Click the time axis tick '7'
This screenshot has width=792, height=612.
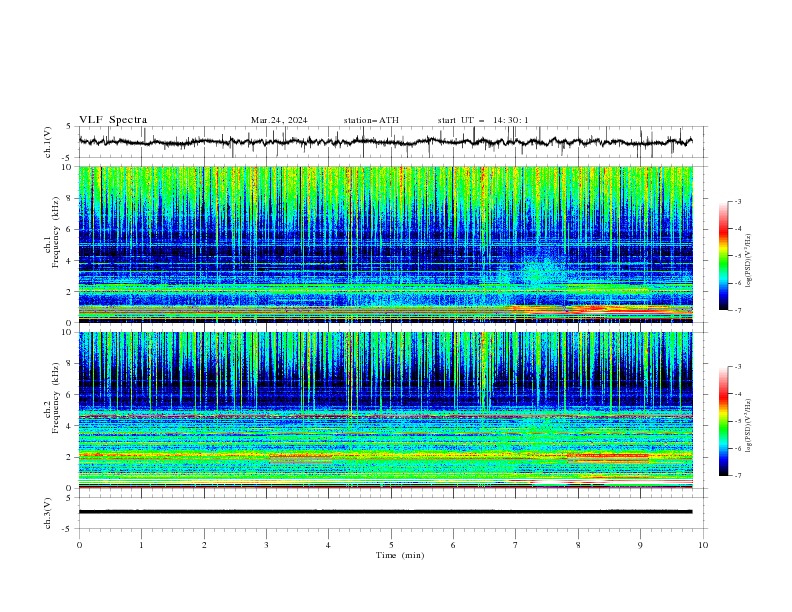click(516, 545)
